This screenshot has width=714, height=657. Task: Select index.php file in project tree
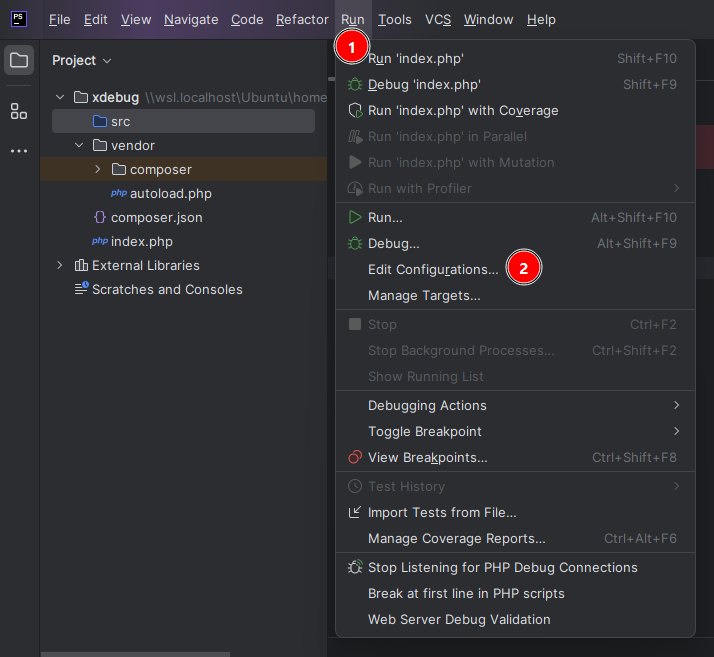(141, 241)
